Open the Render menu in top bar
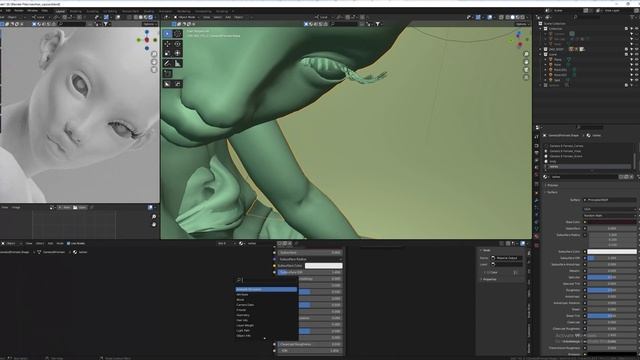This screenshot has width=640, height=360. pos(19,11)
